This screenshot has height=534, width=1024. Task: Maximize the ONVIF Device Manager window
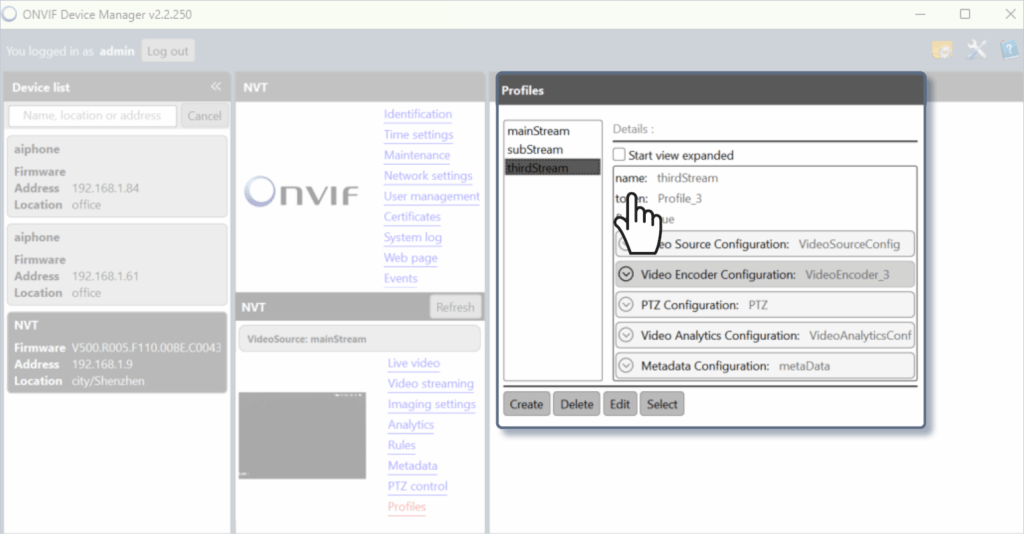pyautogui.click(x=965, y=14)
